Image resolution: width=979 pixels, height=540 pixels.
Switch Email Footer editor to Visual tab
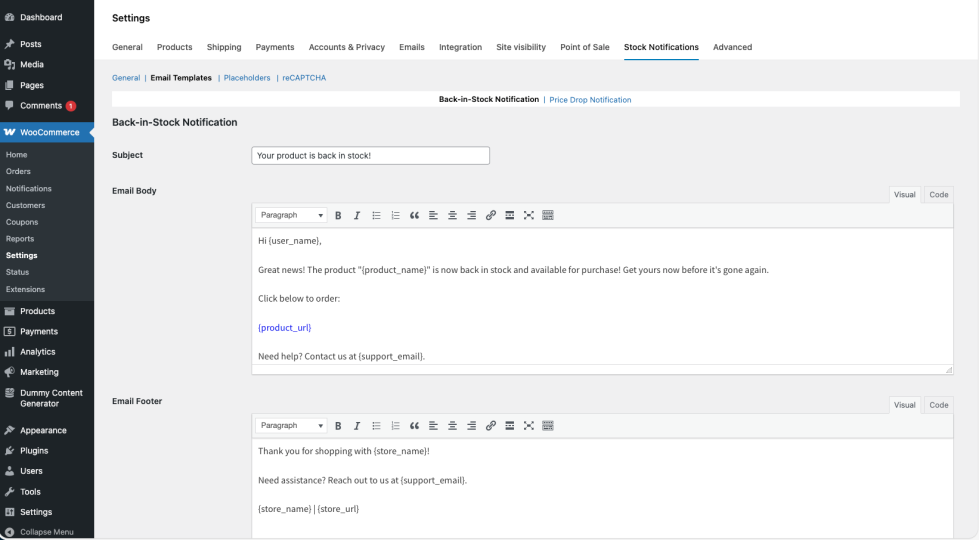click(904, 405)
